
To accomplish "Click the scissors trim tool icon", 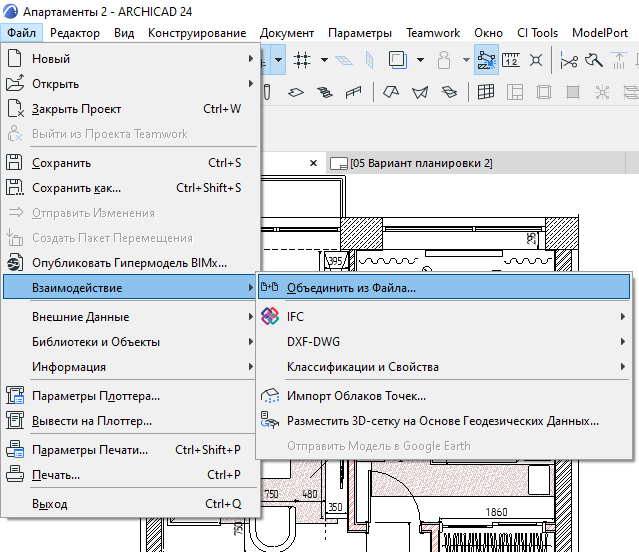I will point(568,61).
